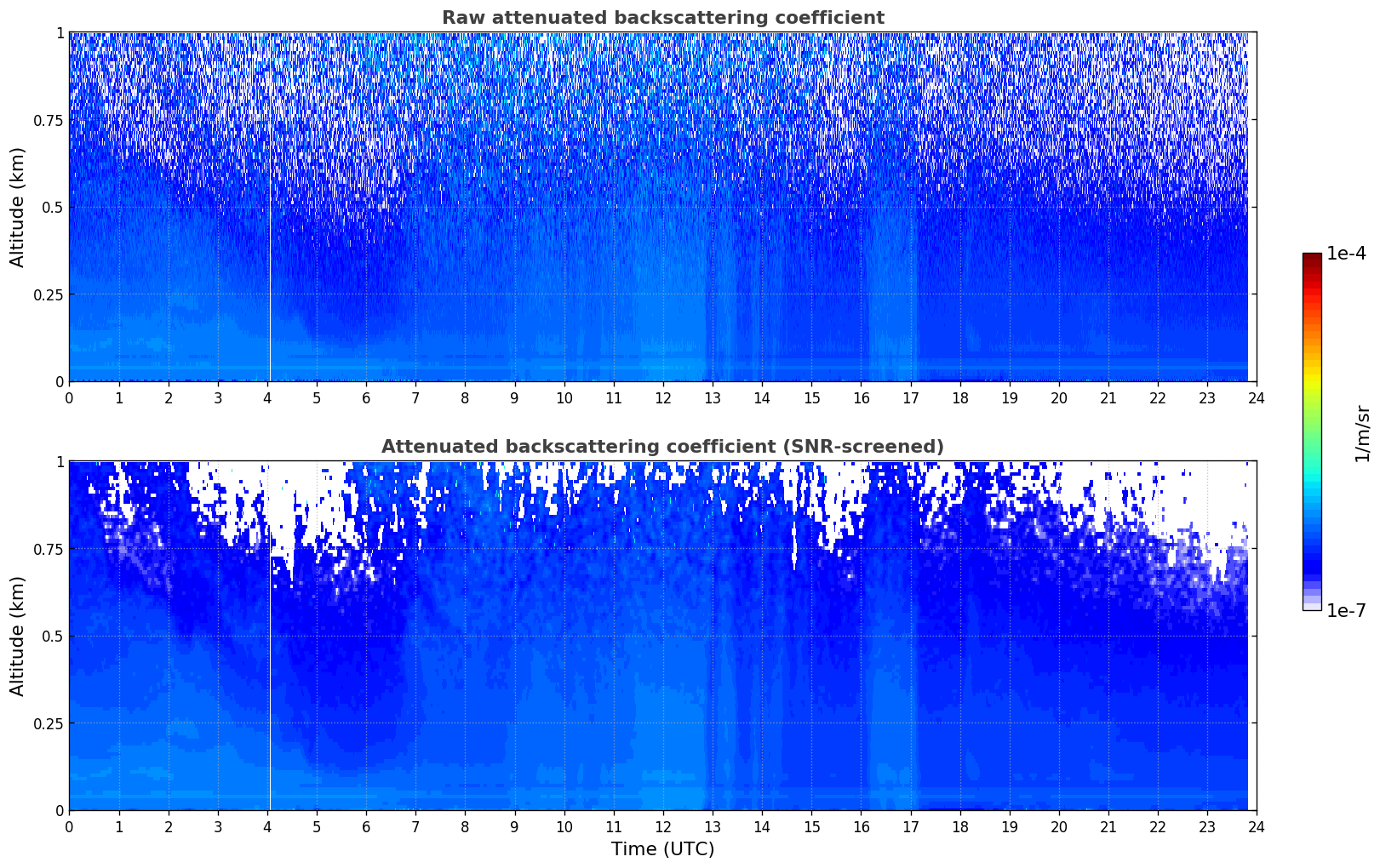The width and height of the screenshot is (1380, 868).
Task: Click hour tick '12' under the raw plot
Action: tap(662, 398)
